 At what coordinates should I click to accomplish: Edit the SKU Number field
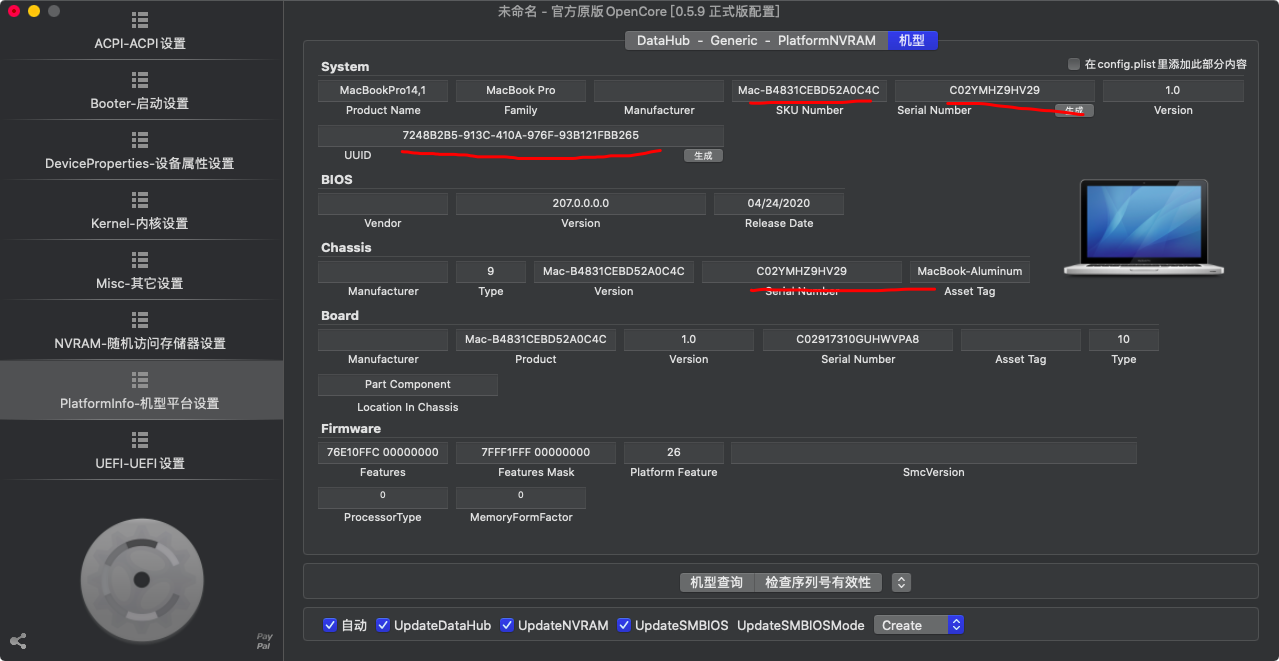(809, 90)
